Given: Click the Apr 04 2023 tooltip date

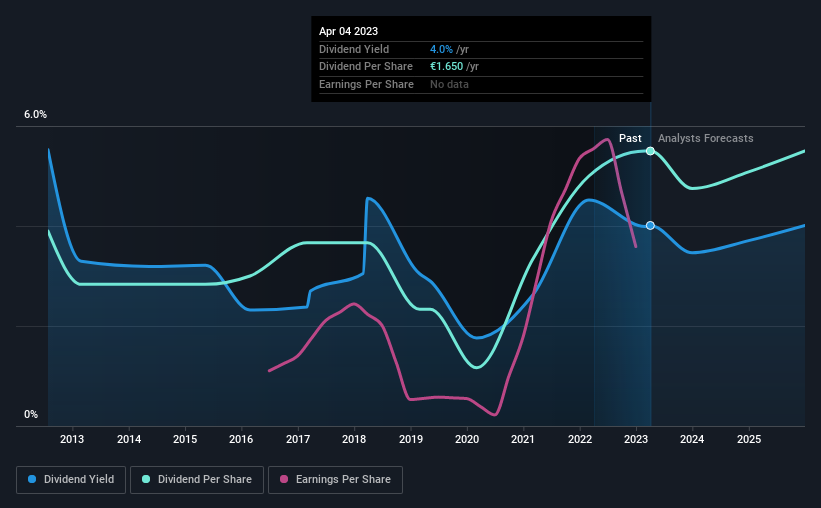Looking at the screenshot, I should 348,31.
